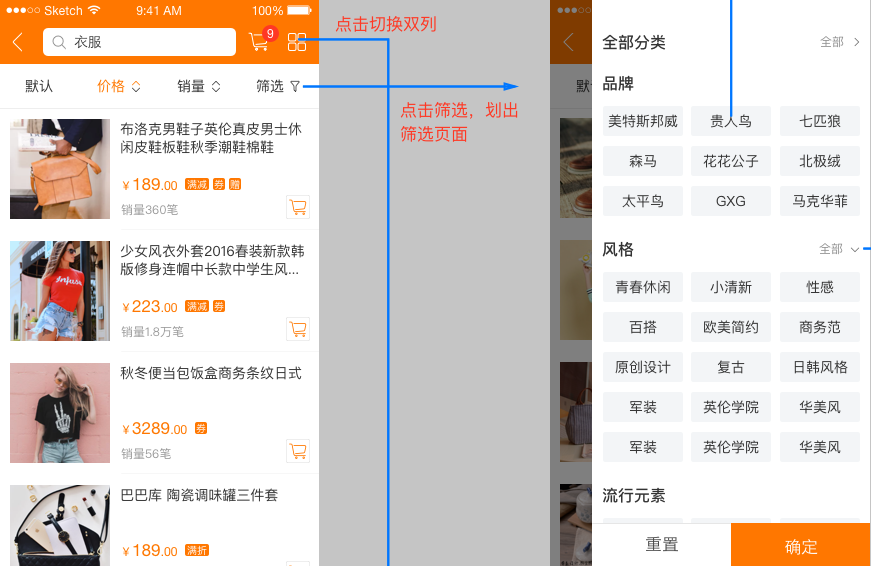
Task: Open the leather bag product thumbnail
Action: pos(60,169)
